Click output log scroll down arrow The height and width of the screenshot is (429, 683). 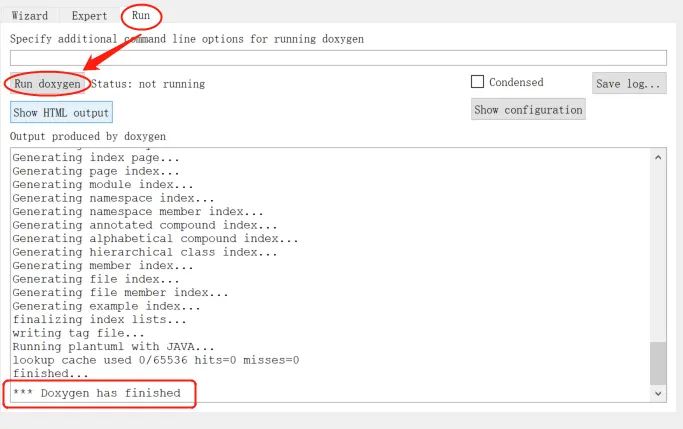658,394
